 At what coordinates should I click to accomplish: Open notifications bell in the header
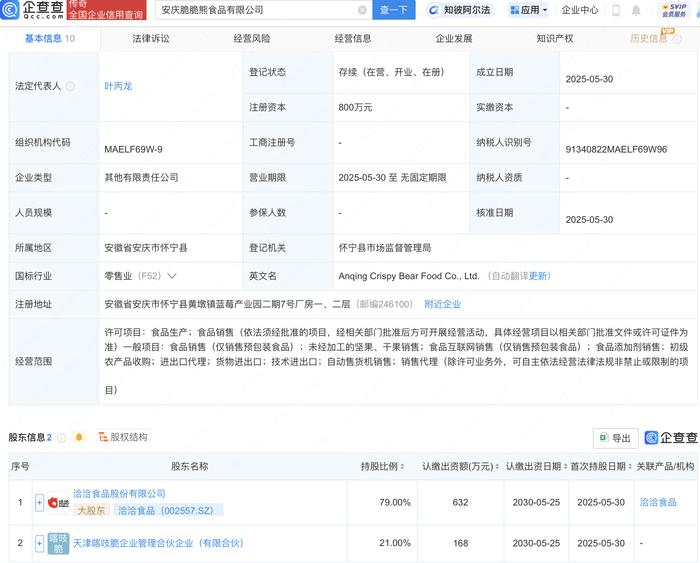point(636,10)
